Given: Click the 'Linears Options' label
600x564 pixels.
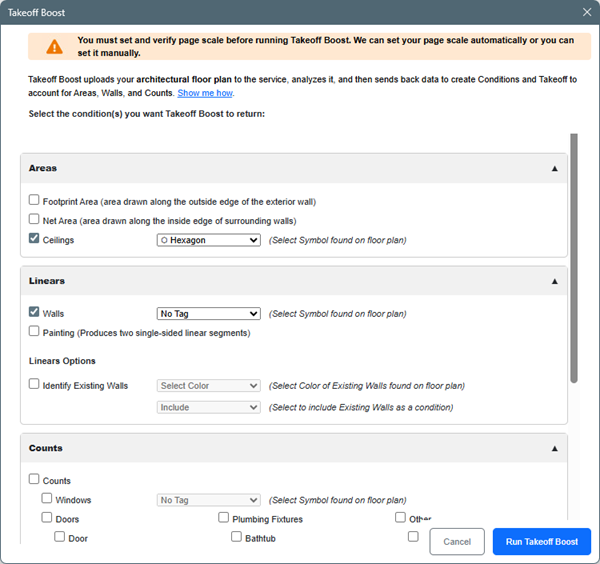Looking at the screenshot, I should point(62,361).
